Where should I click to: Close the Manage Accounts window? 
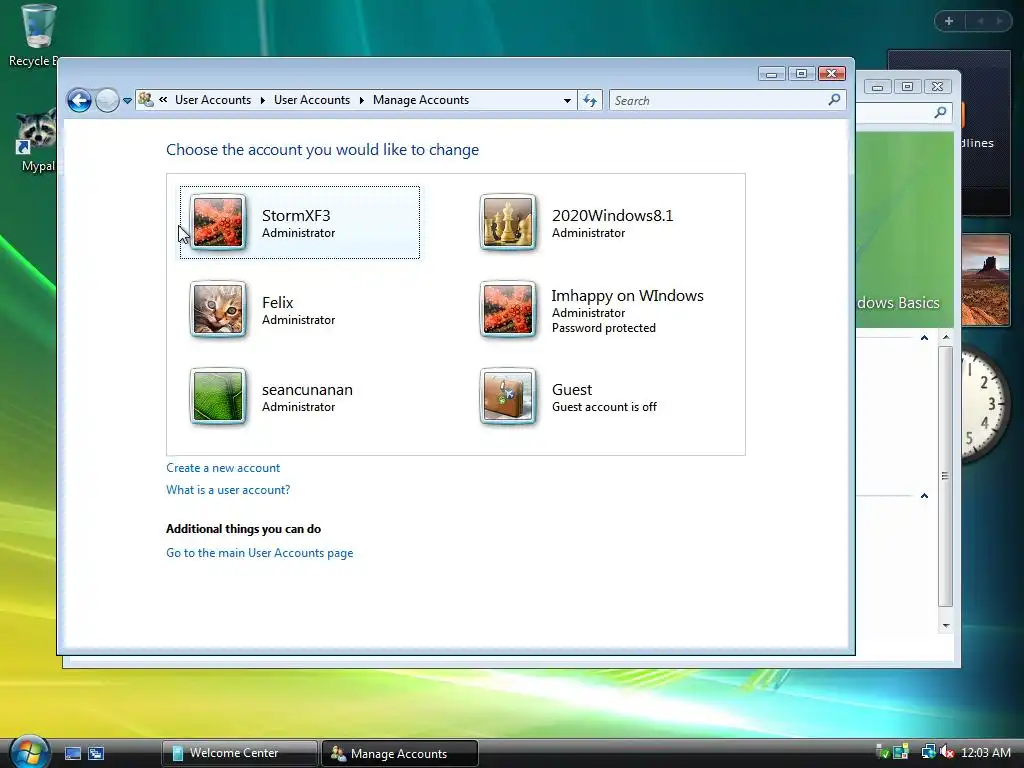[831, 73]
